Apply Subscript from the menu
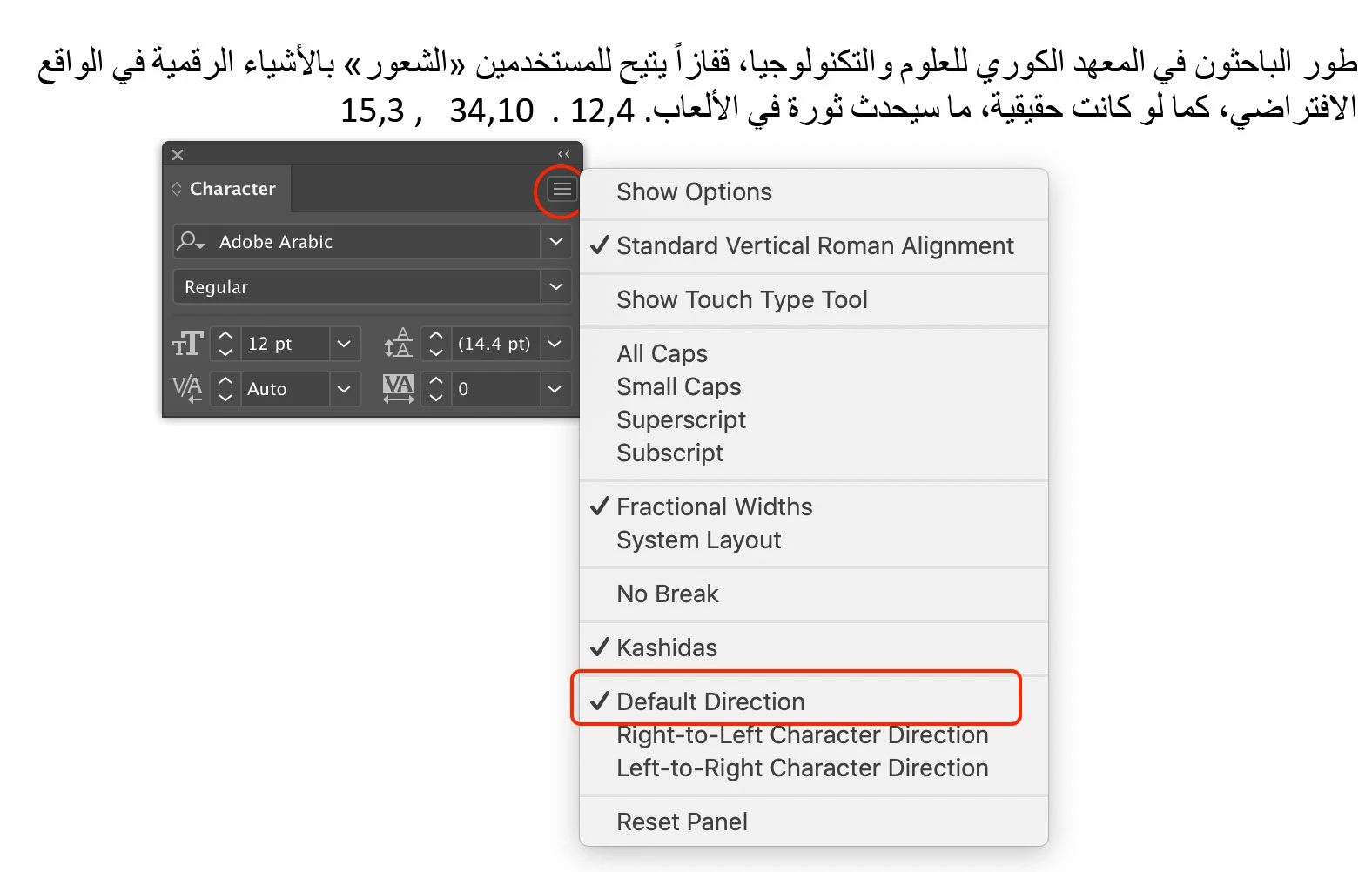1372x872 pixels. tap(813, 453)
